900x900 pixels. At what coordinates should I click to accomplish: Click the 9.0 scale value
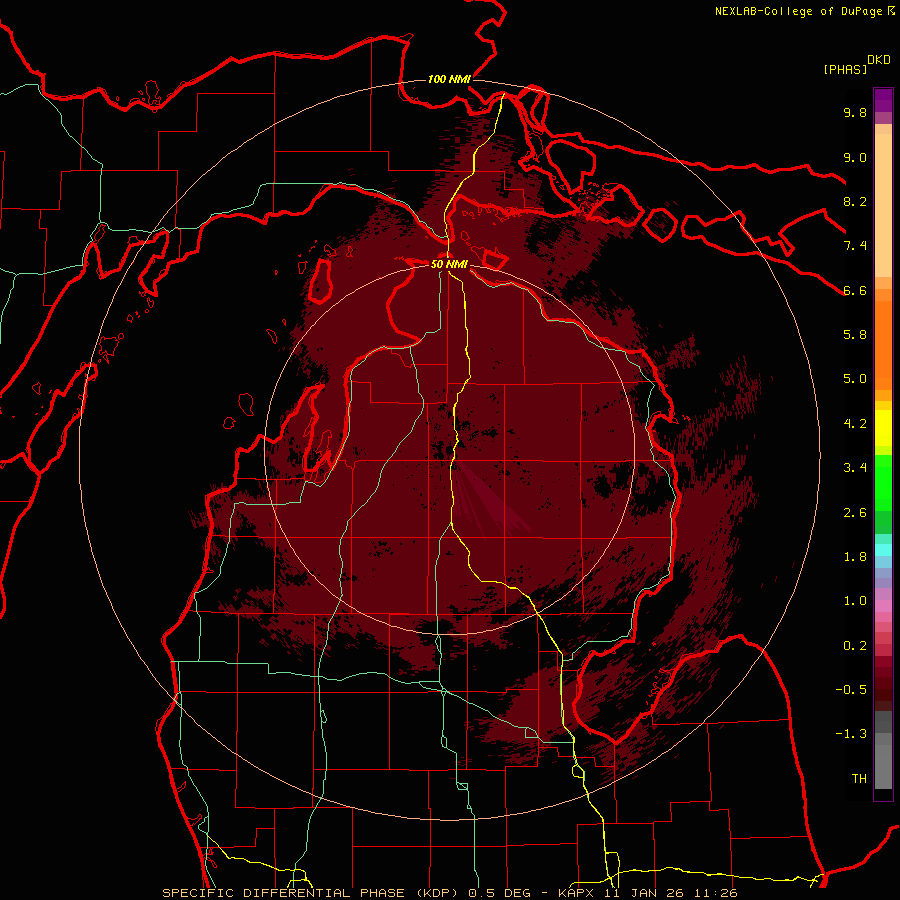(855, 157)
